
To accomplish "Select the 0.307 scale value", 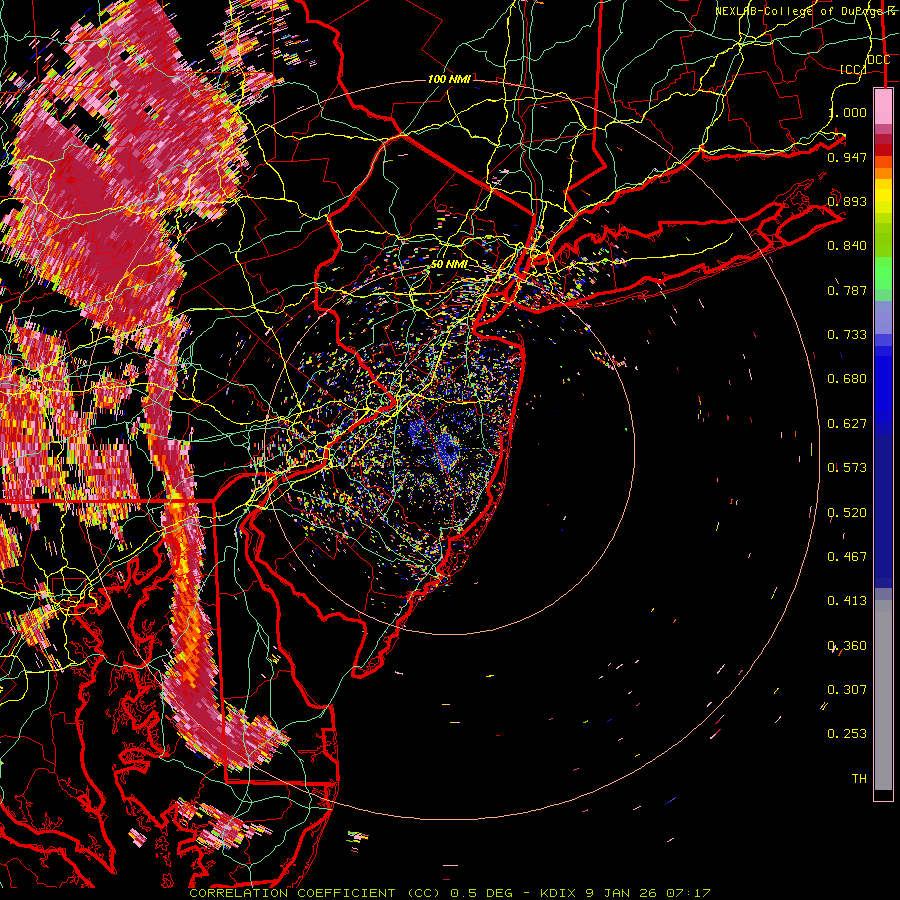I will [x=847, y=690].
